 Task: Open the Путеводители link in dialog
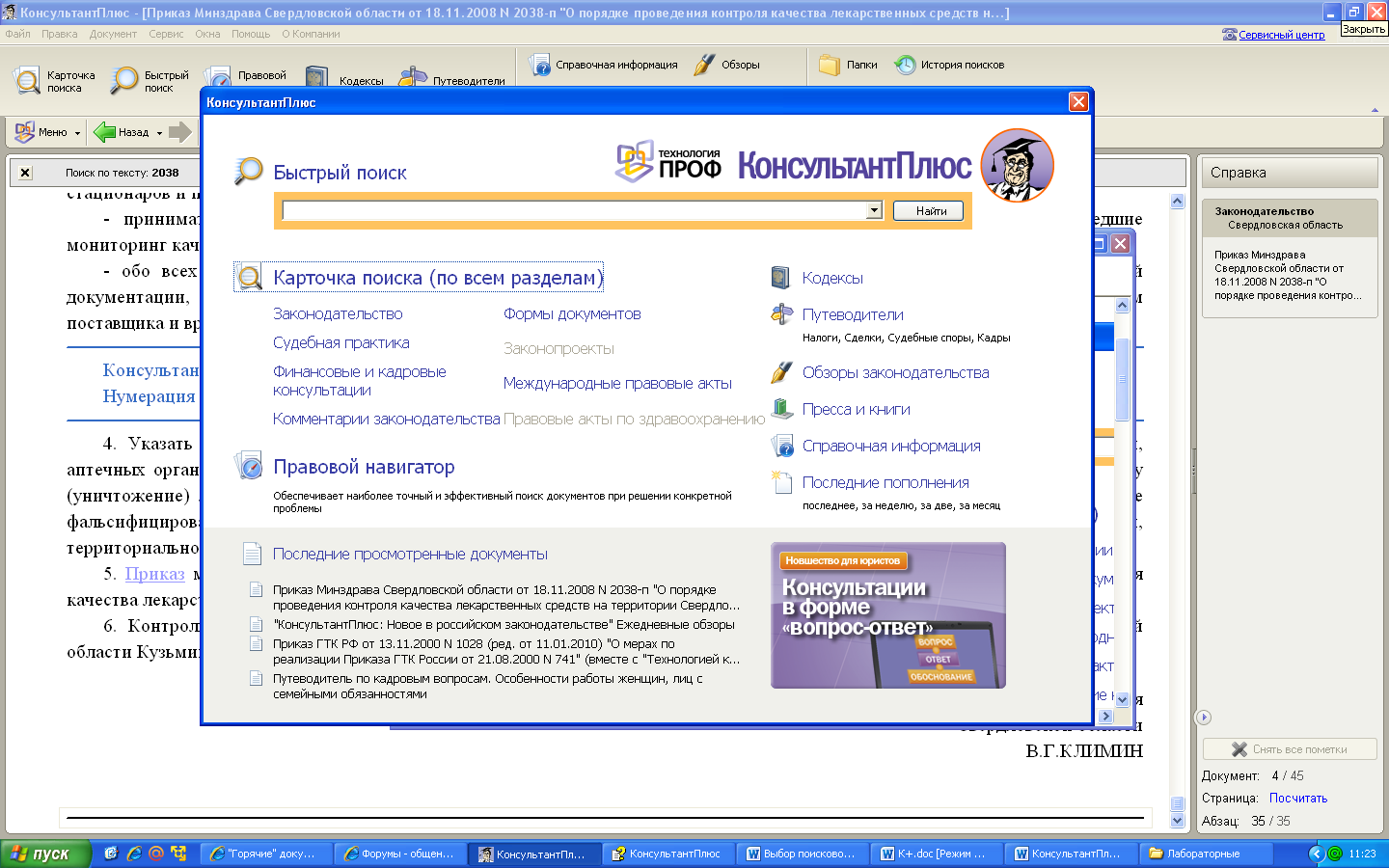pos(853,314)
